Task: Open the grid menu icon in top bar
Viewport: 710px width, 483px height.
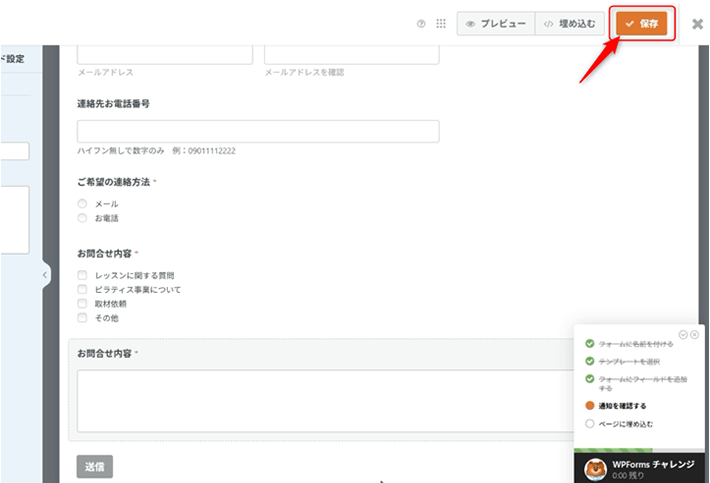Action: [441, 24]
